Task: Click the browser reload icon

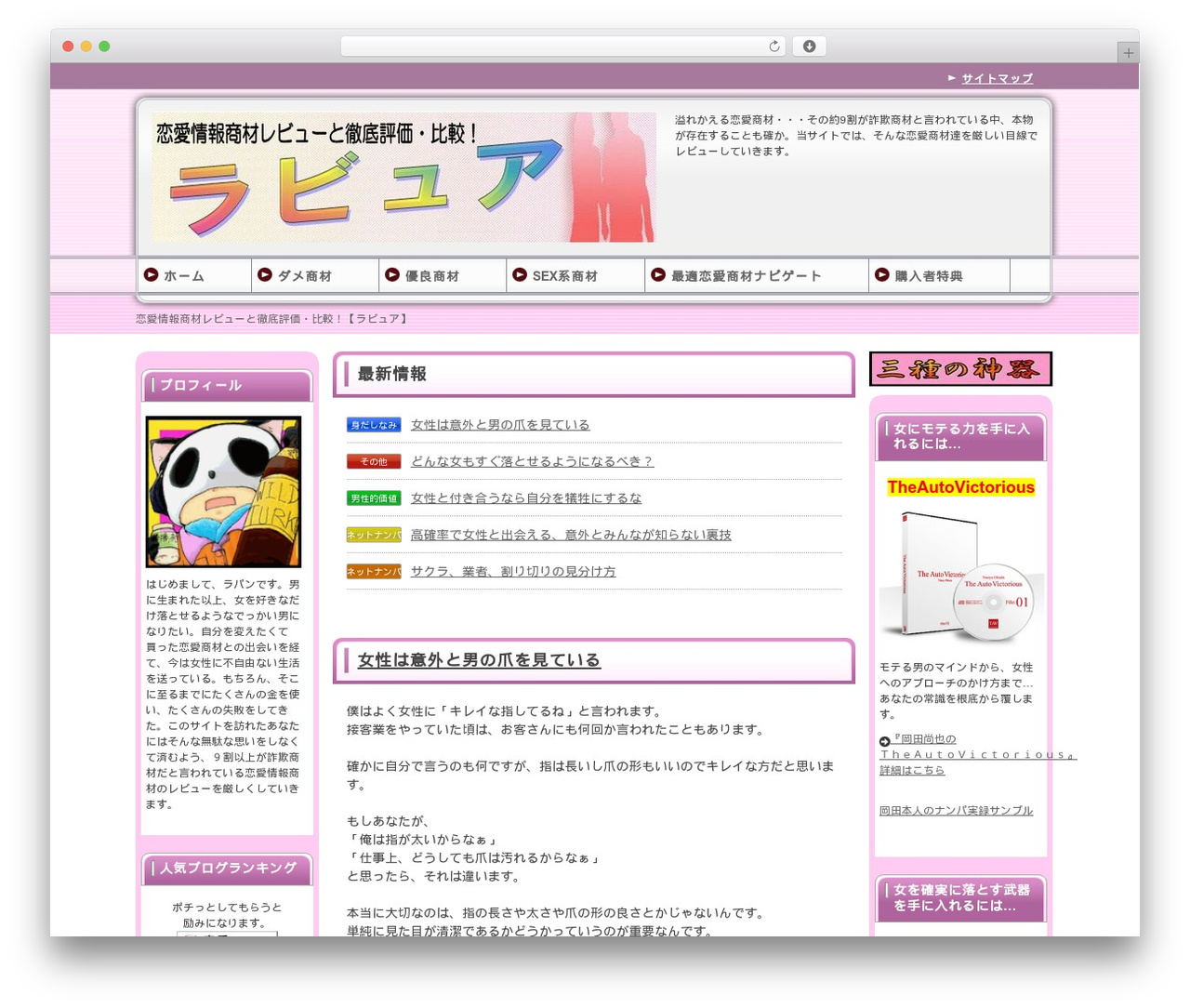Action: [x=774, y=46]
